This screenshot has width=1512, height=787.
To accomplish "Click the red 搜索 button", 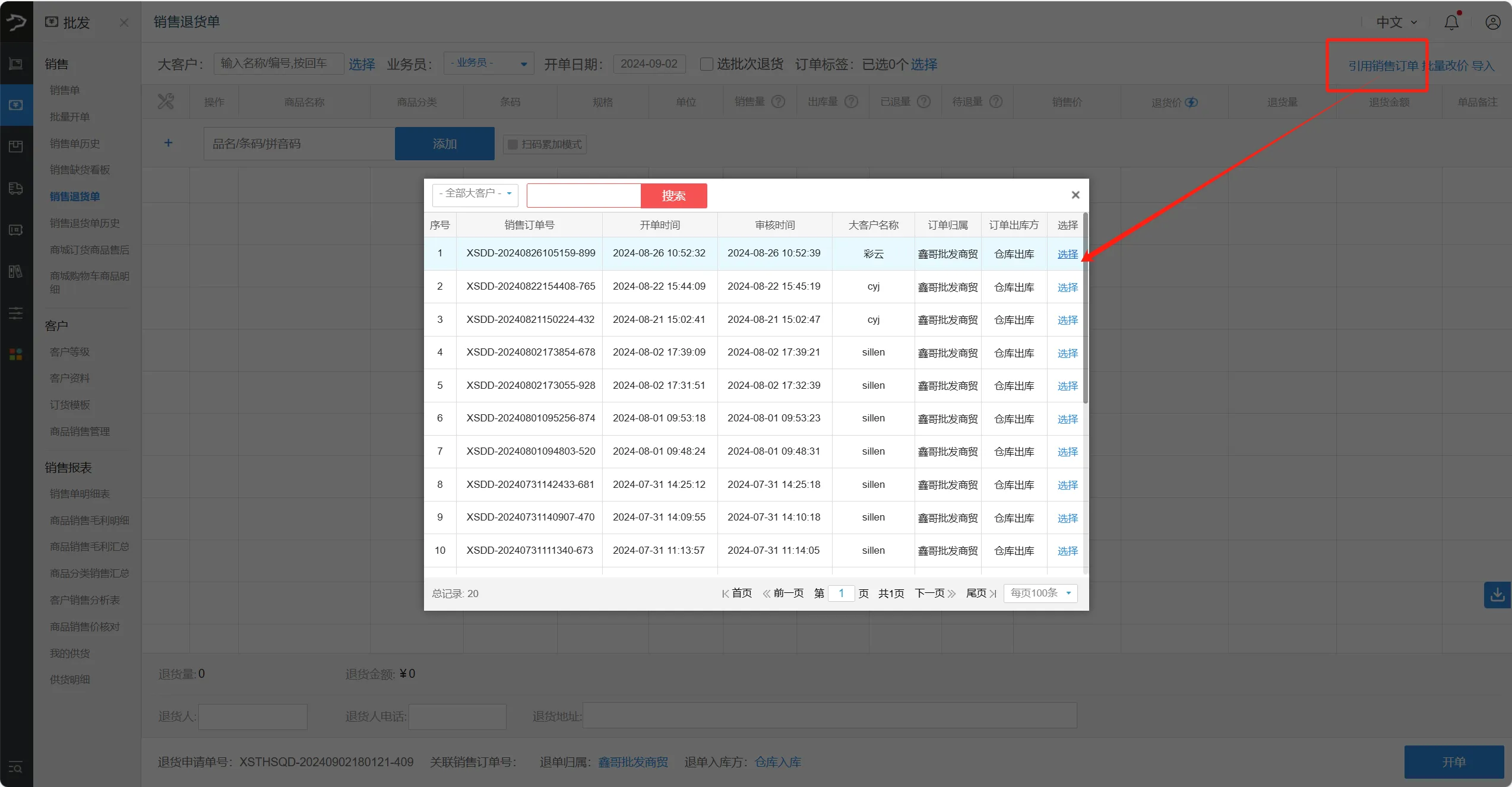I will point(673,196).
